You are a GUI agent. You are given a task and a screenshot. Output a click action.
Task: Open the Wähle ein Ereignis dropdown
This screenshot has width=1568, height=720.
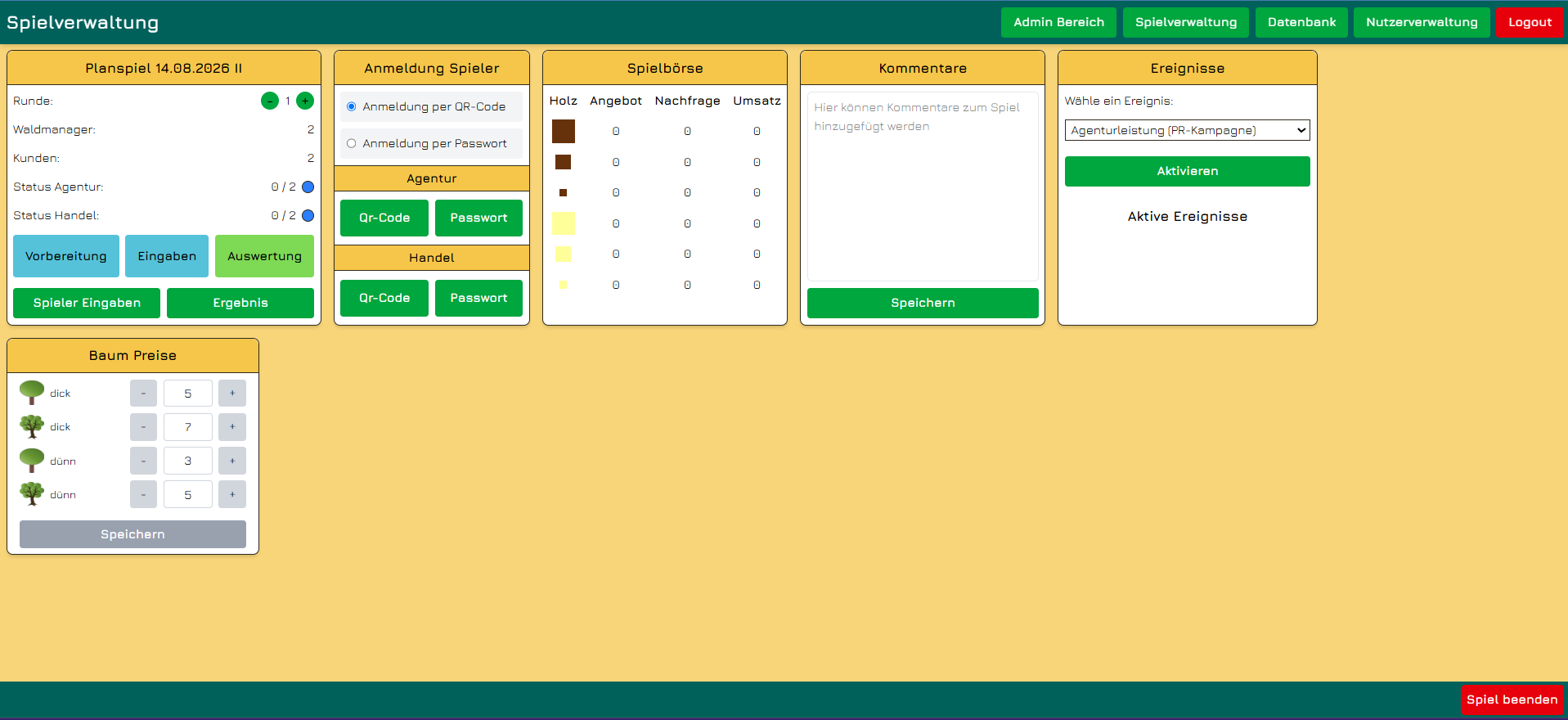pyautogui.click(x=1188, y=130)
